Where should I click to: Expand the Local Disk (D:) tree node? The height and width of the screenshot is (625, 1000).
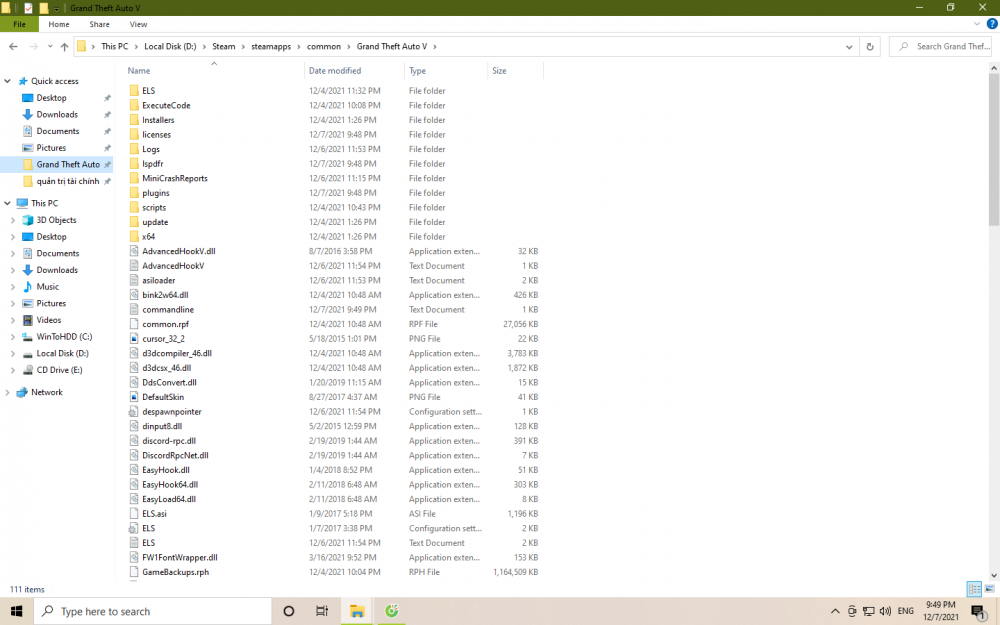pos(11,353)
